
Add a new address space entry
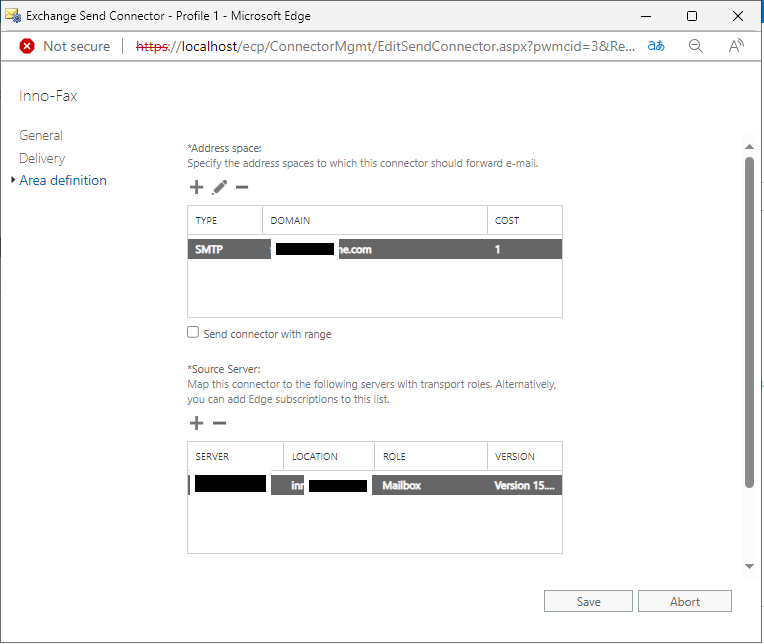[196, 187]
